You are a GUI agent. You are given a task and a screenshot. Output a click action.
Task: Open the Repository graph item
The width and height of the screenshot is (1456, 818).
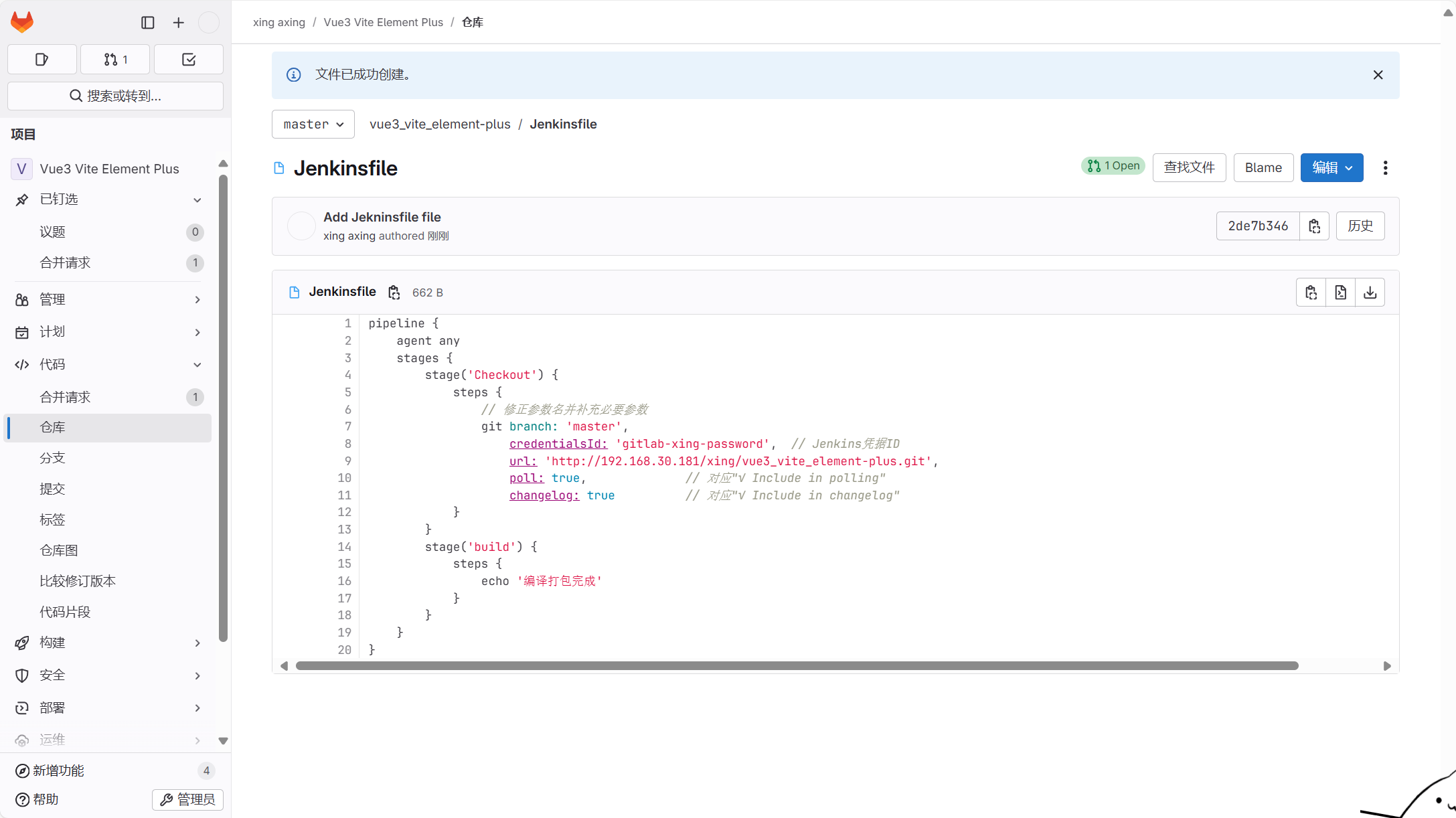tap(108, 551)
